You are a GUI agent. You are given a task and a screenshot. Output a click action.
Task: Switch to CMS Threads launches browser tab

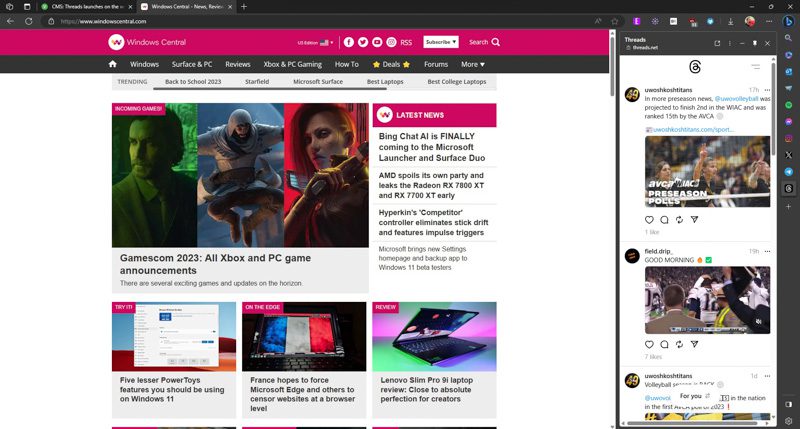tap(85, 7)
